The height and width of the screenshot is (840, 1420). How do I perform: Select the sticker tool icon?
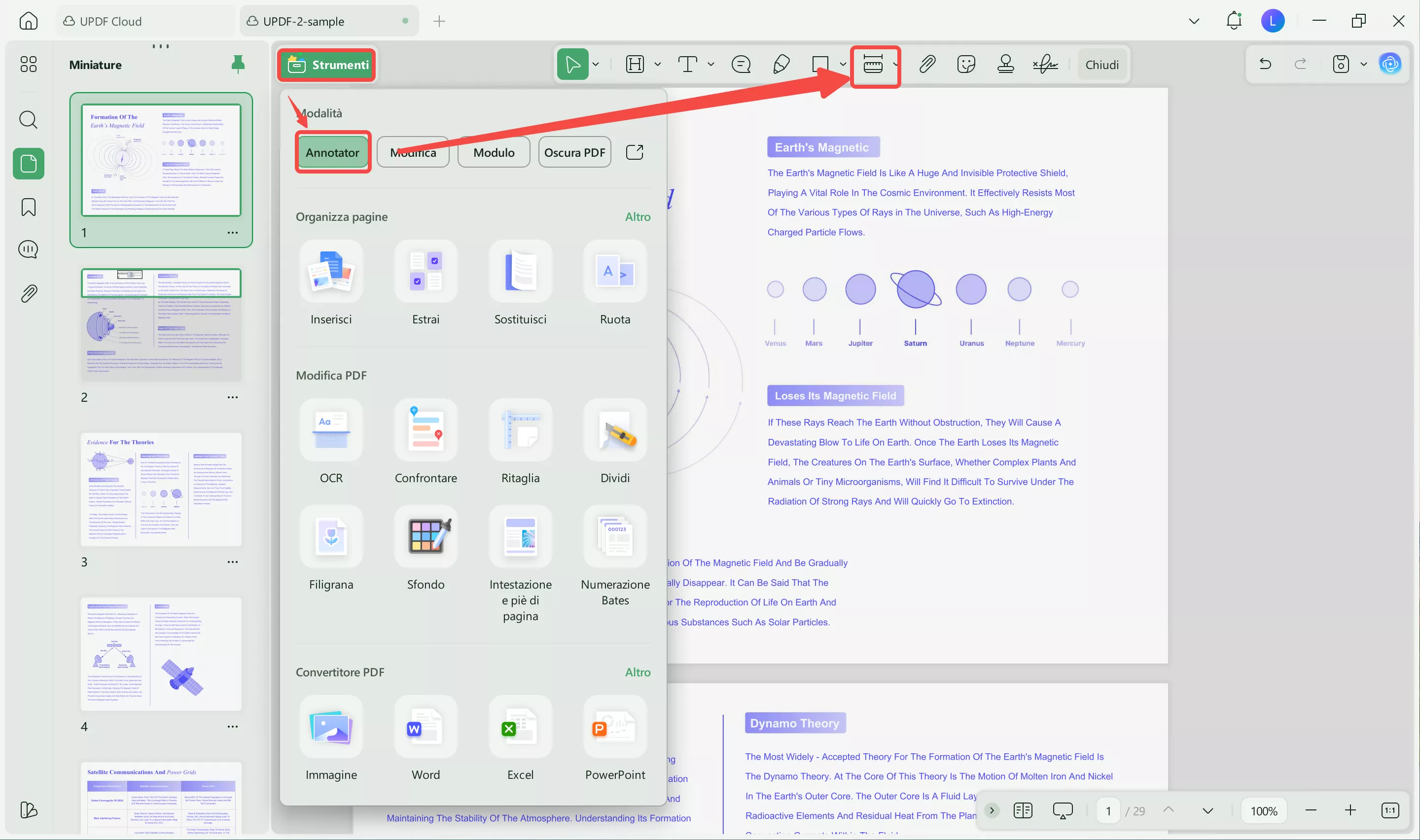coord(966,64)
